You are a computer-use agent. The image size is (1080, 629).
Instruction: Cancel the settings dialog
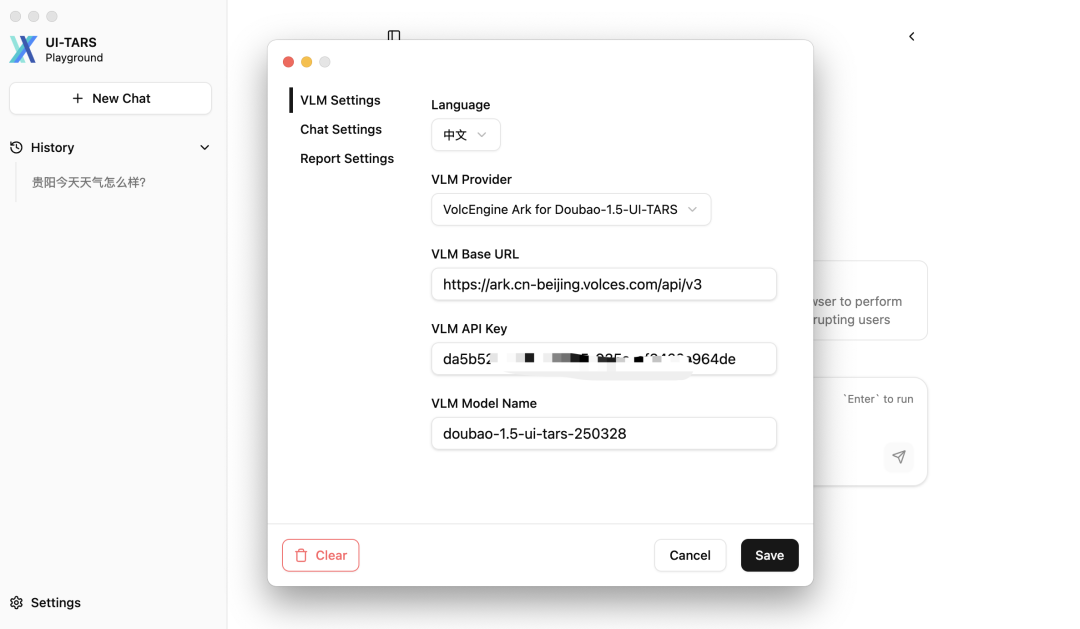point(690,555)
